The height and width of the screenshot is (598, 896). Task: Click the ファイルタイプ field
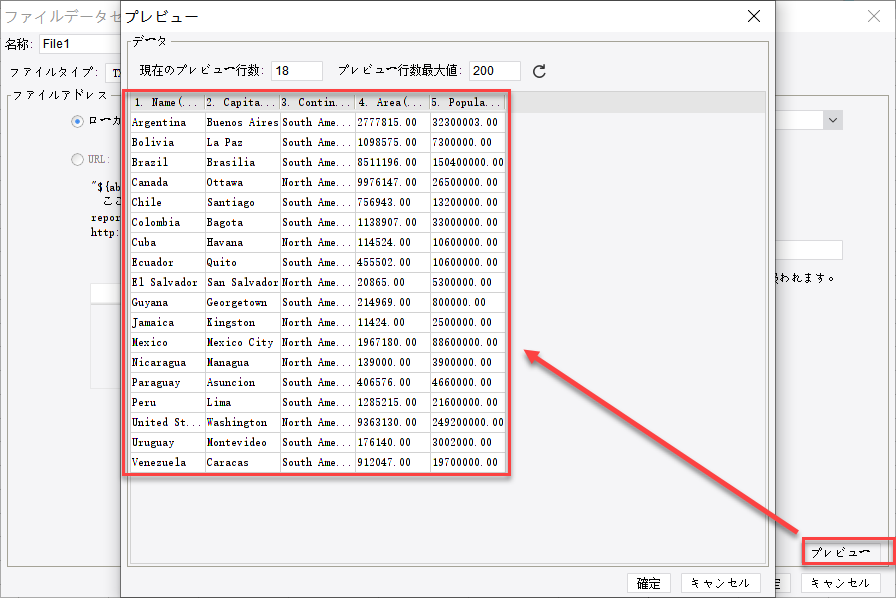point(115,72)
